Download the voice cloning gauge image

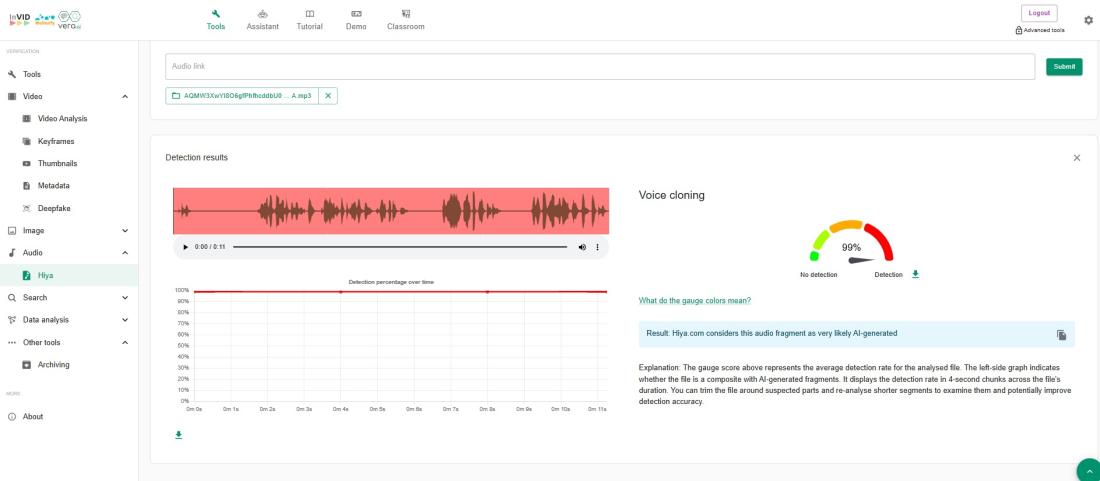click(915, 274)
